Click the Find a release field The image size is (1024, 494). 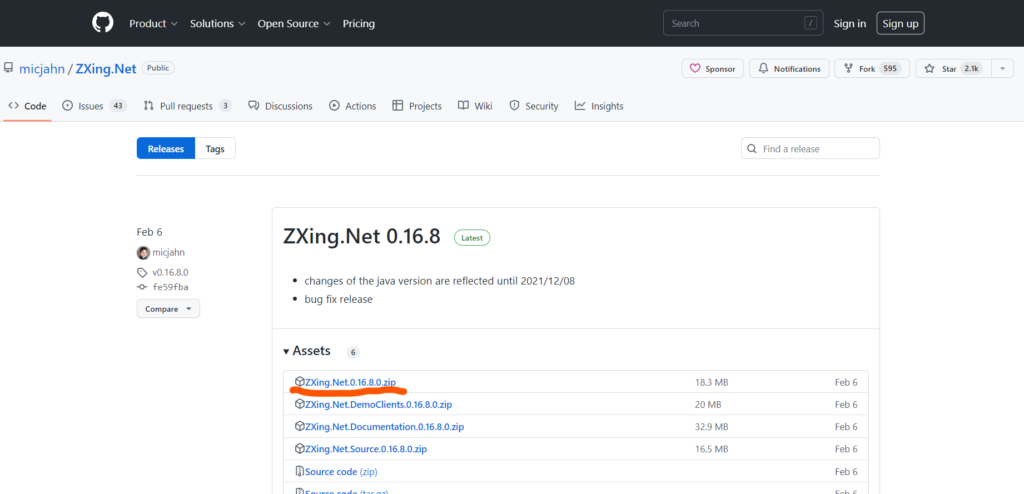pyautogui.click(x=810, y=148)
